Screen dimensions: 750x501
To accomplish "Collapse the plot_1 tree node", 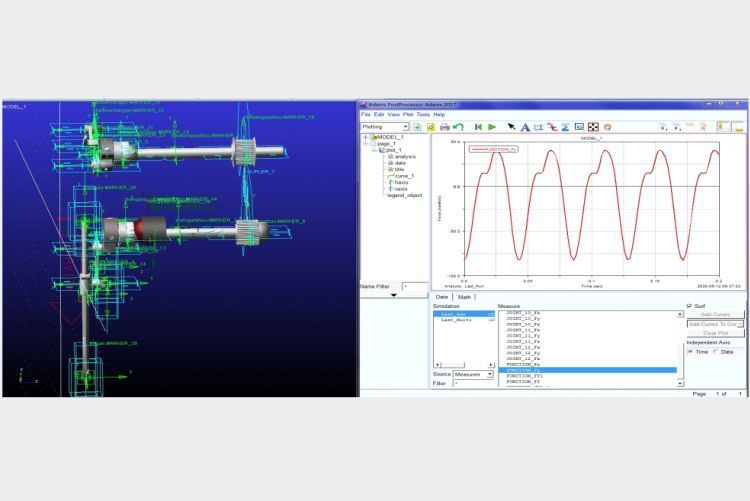I will click(x=374, y=150).
